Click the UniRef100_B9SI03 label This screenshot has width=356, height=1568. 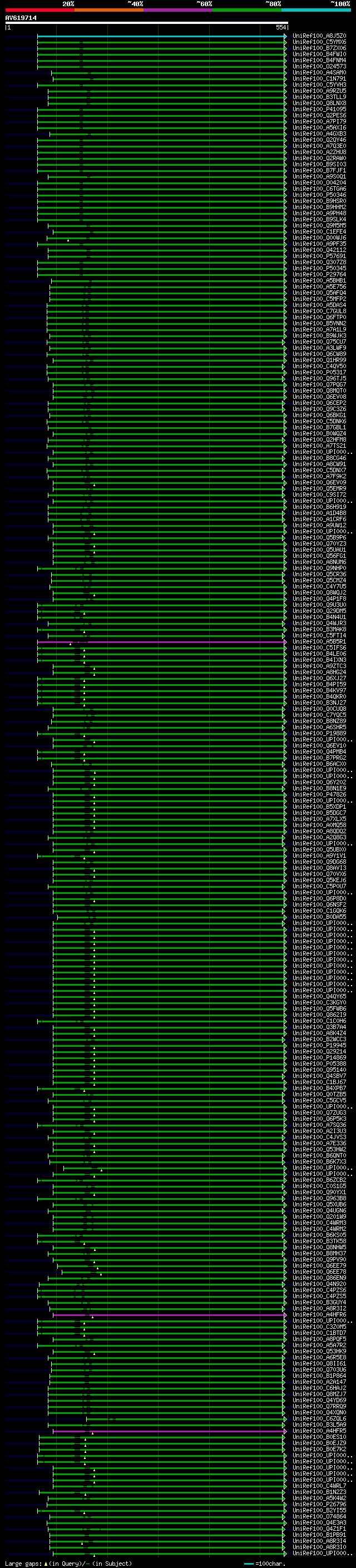(319, 164)
